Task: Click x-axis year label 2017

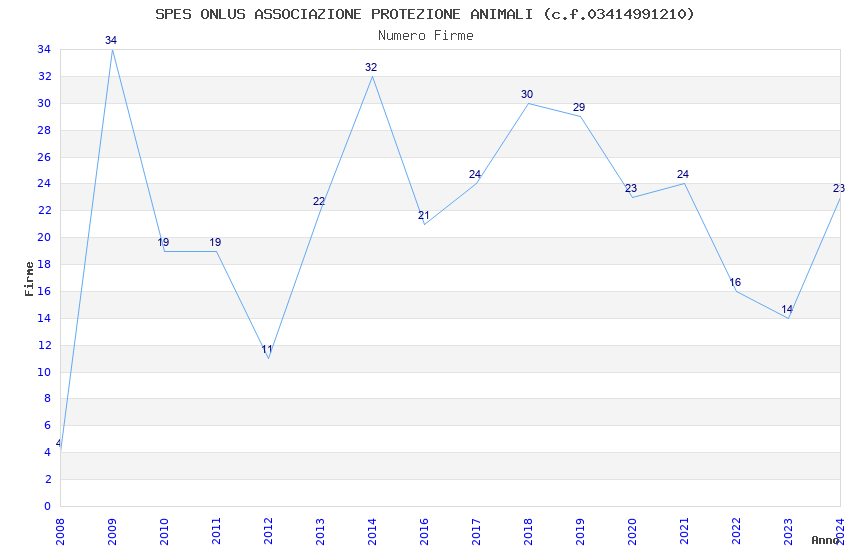Action: 476,531
